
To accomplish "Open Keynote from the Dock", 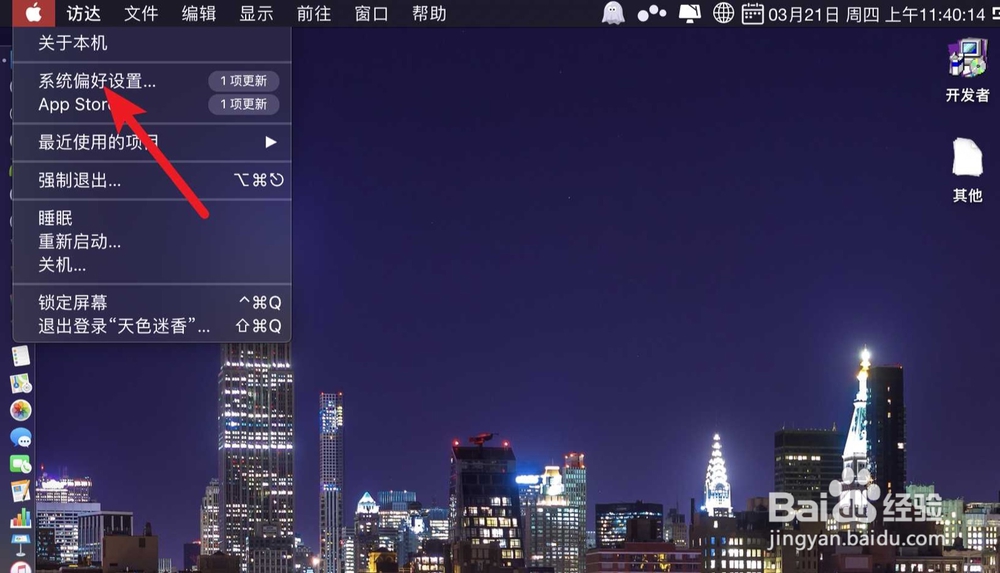I will [x=20, y=544].
